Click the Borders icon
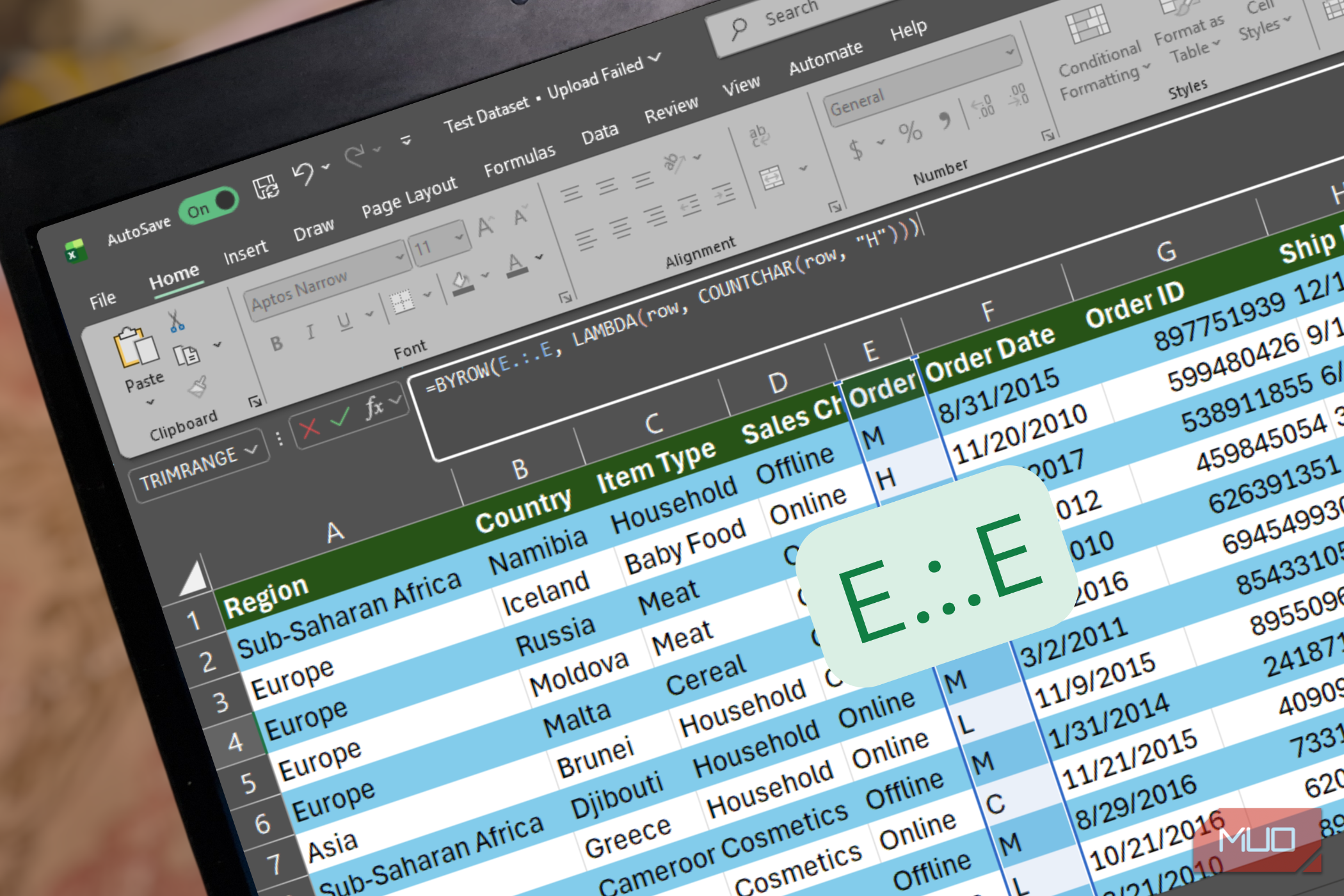Viewport: 1344px width, 896px height. pyautogui.click(x=402, y=302)
